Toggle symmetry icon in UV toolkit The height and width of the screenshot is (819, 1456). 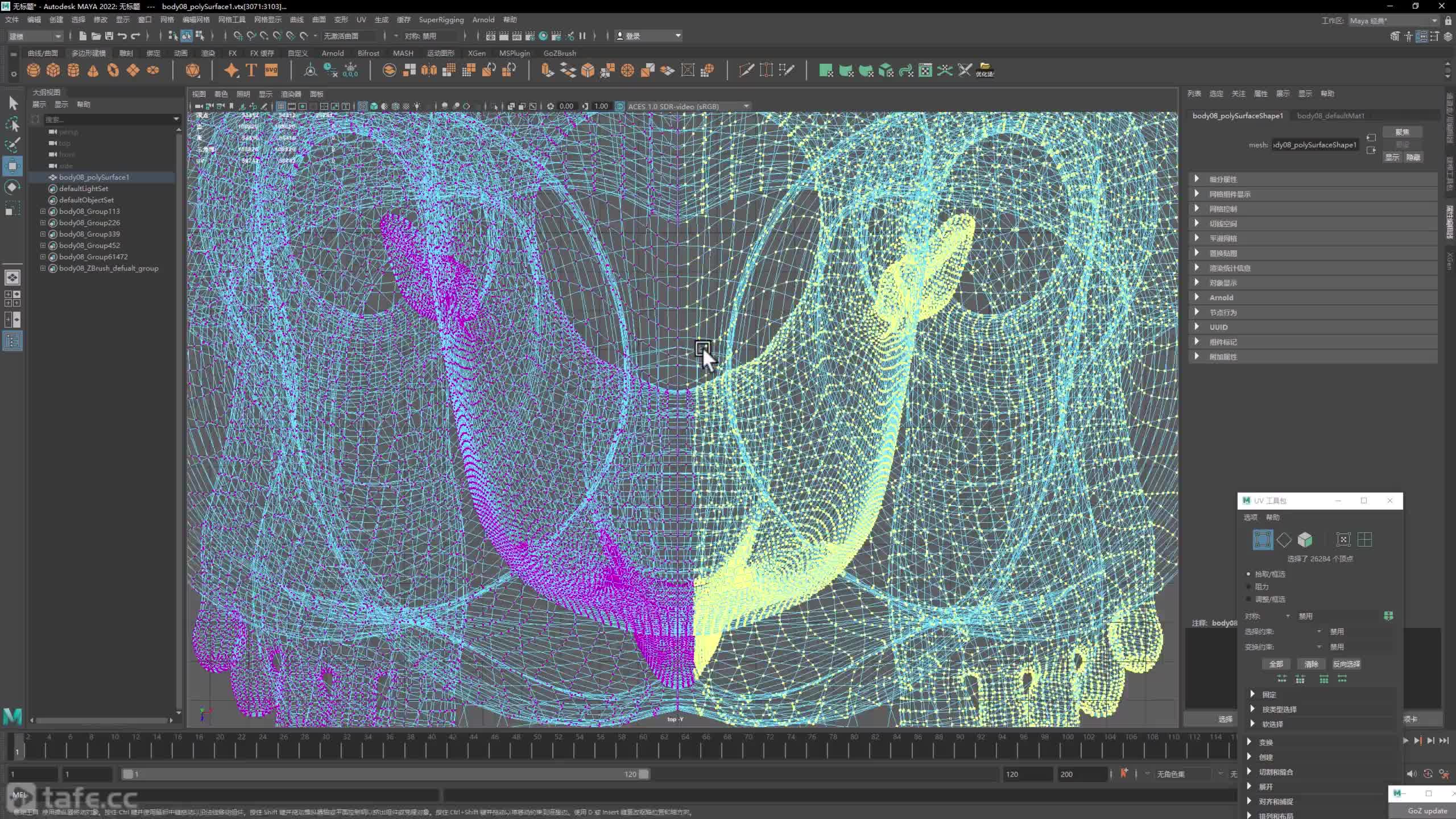(x=1388, y=616)
